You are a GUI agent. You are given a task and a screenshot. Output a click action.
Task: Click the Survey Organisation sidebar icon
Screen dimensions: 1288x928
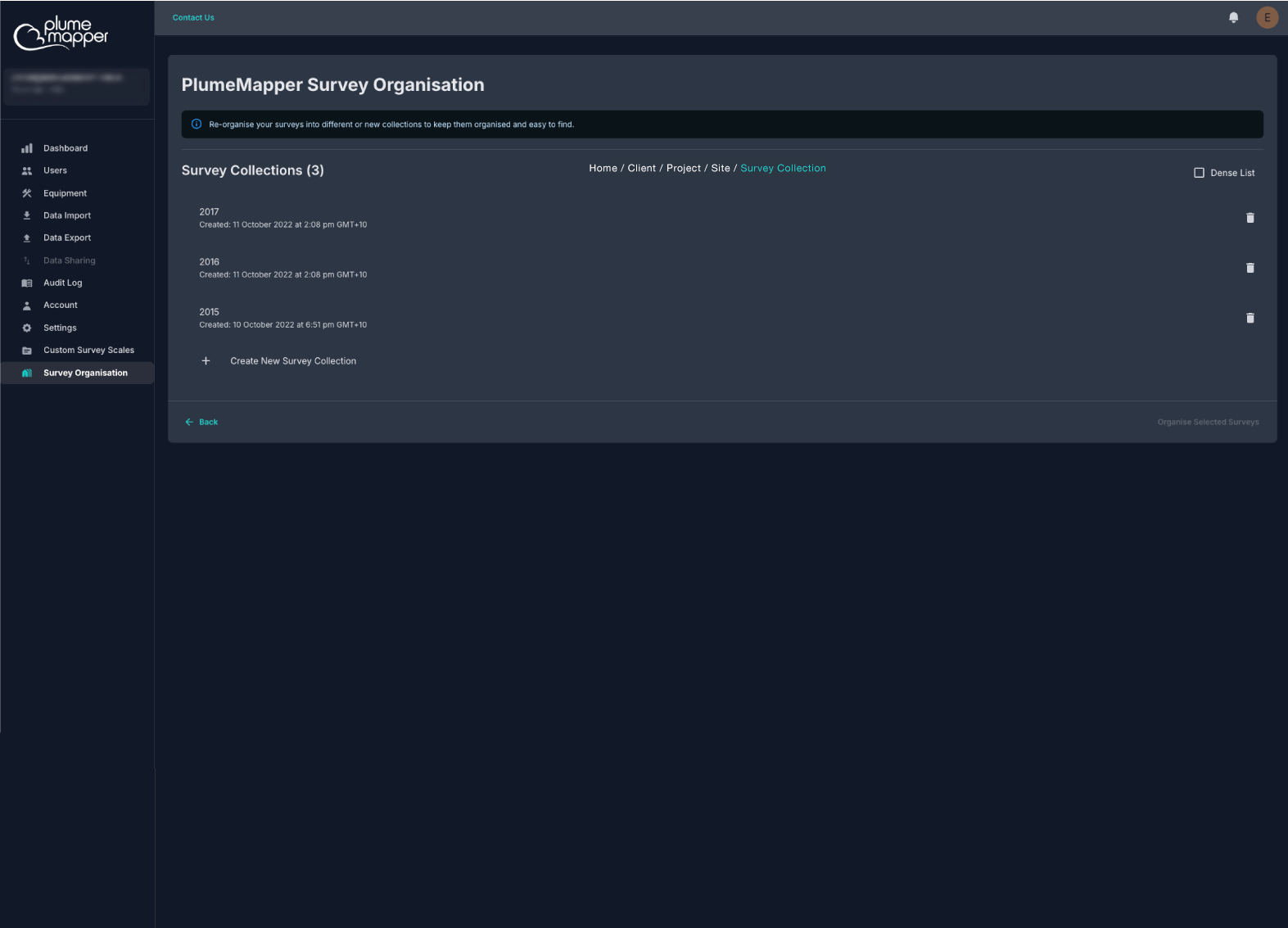tap(27, 373)
